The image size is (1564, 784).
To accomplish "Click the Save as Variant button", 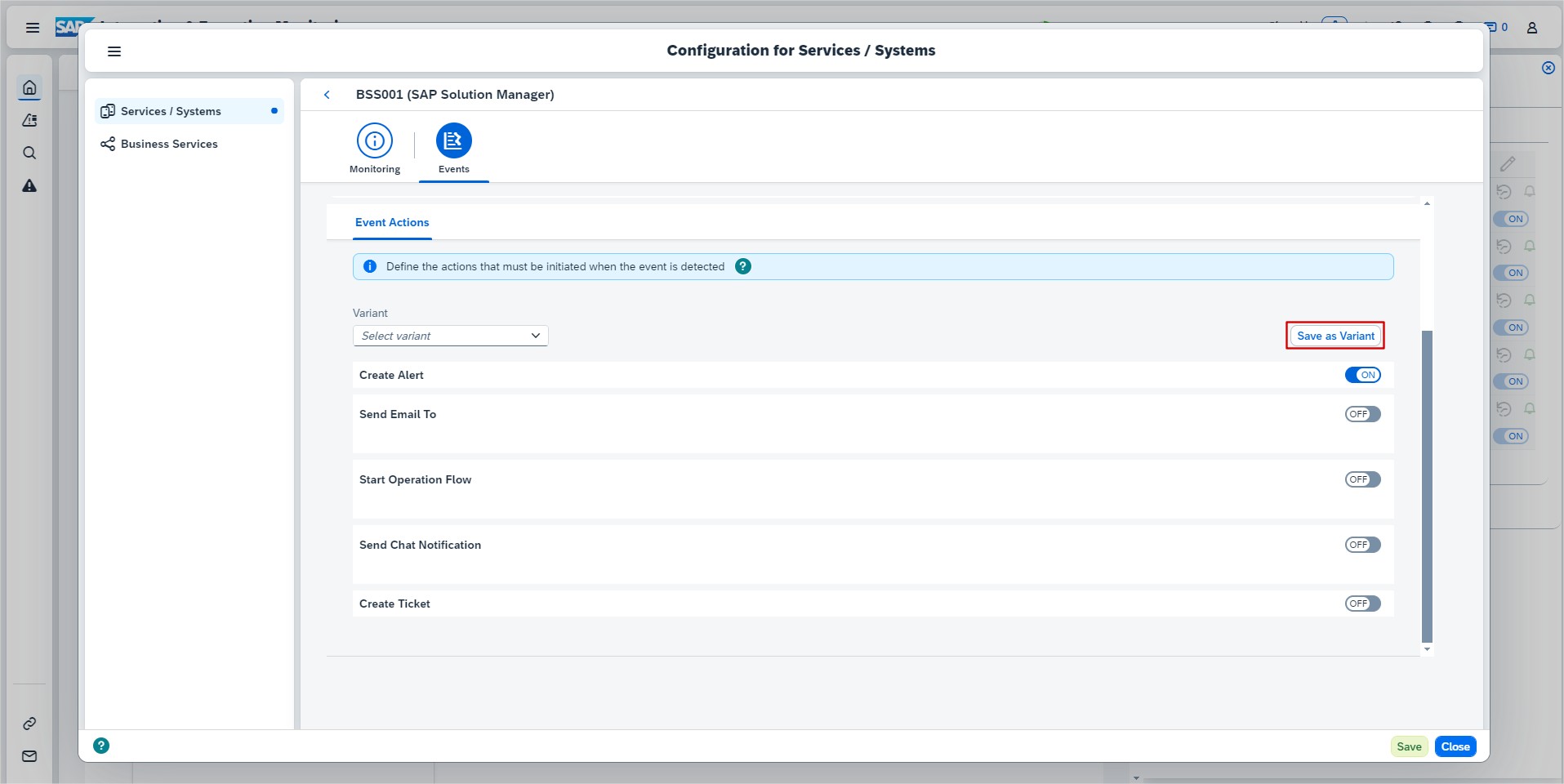I will pyautogui.click(x=1335, y=336).
